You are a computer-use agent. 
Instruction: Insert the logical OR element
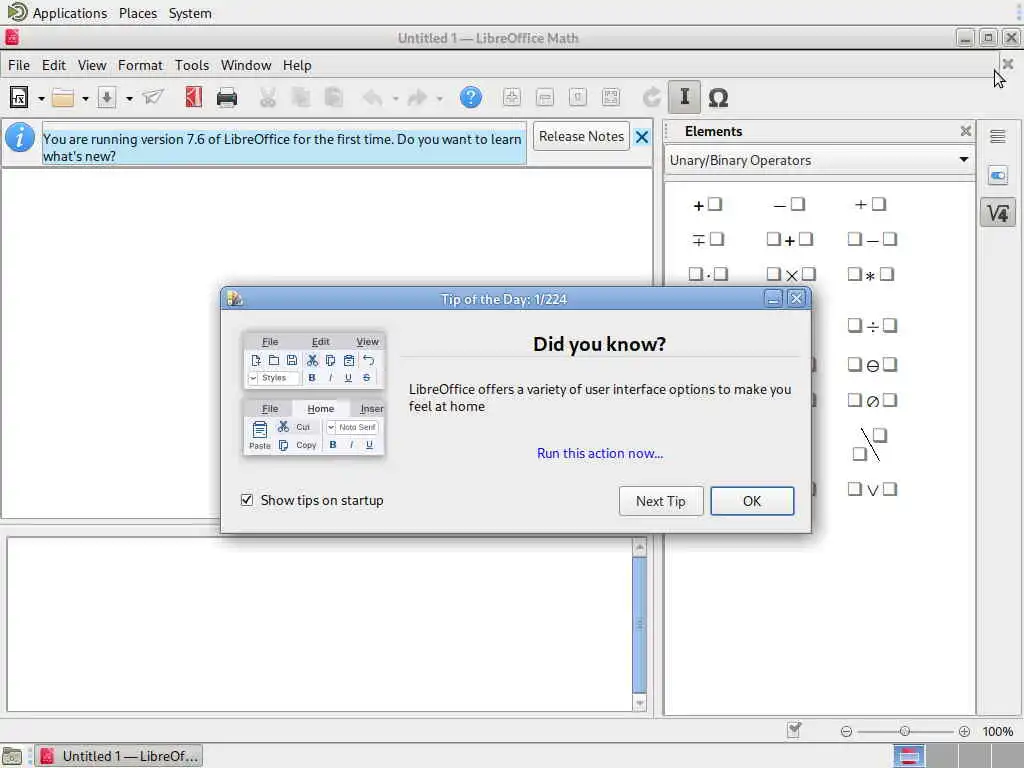pos(872,489)
